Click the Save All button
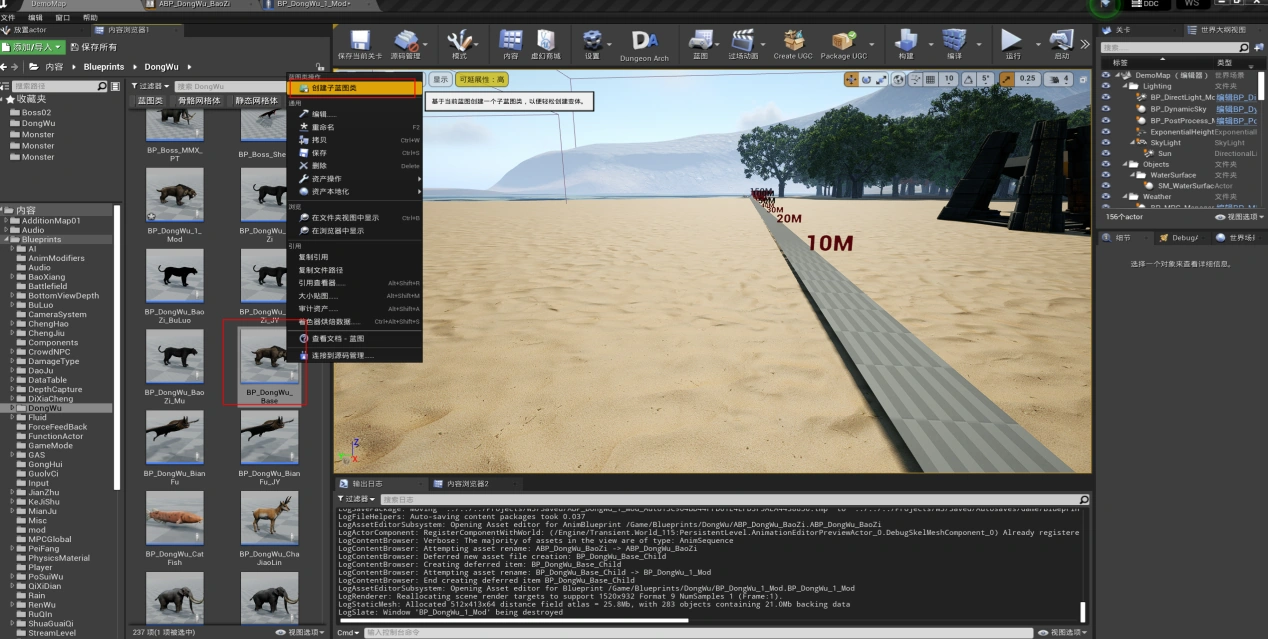 click(92, 47)
